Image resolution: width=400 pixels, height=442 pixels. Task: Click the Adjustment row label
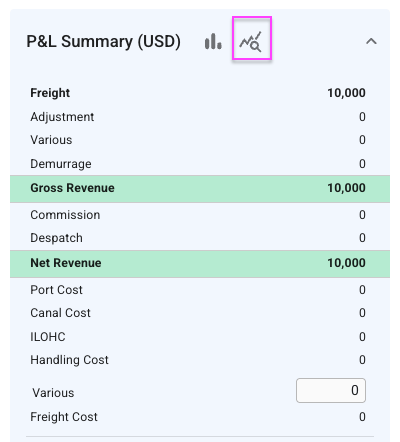coord(62,117)
